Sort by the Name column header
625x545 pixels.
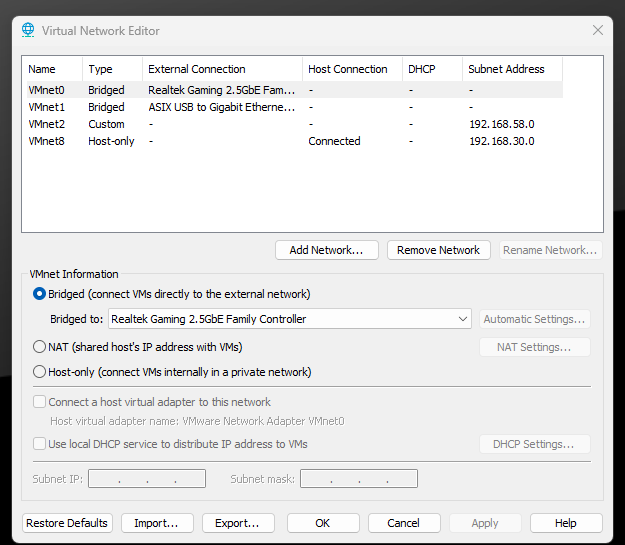[54, 69]
